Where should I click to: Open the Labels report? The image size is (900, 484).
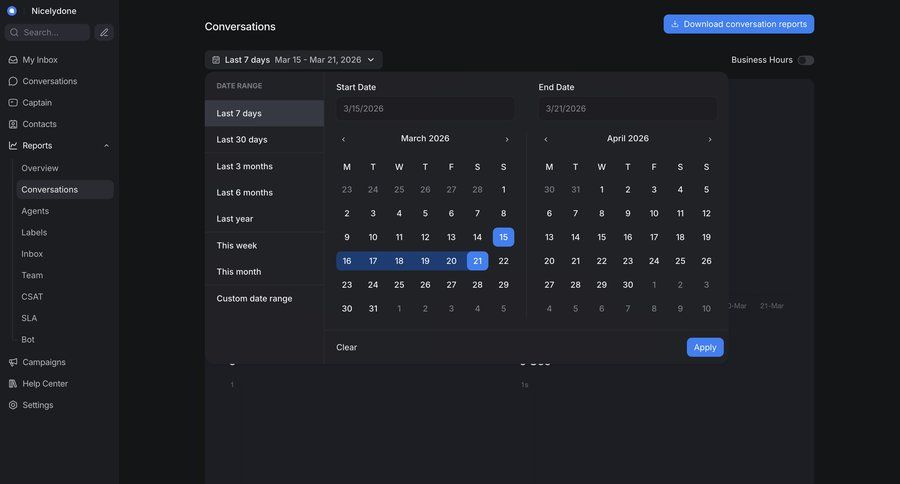coord(34,233)
